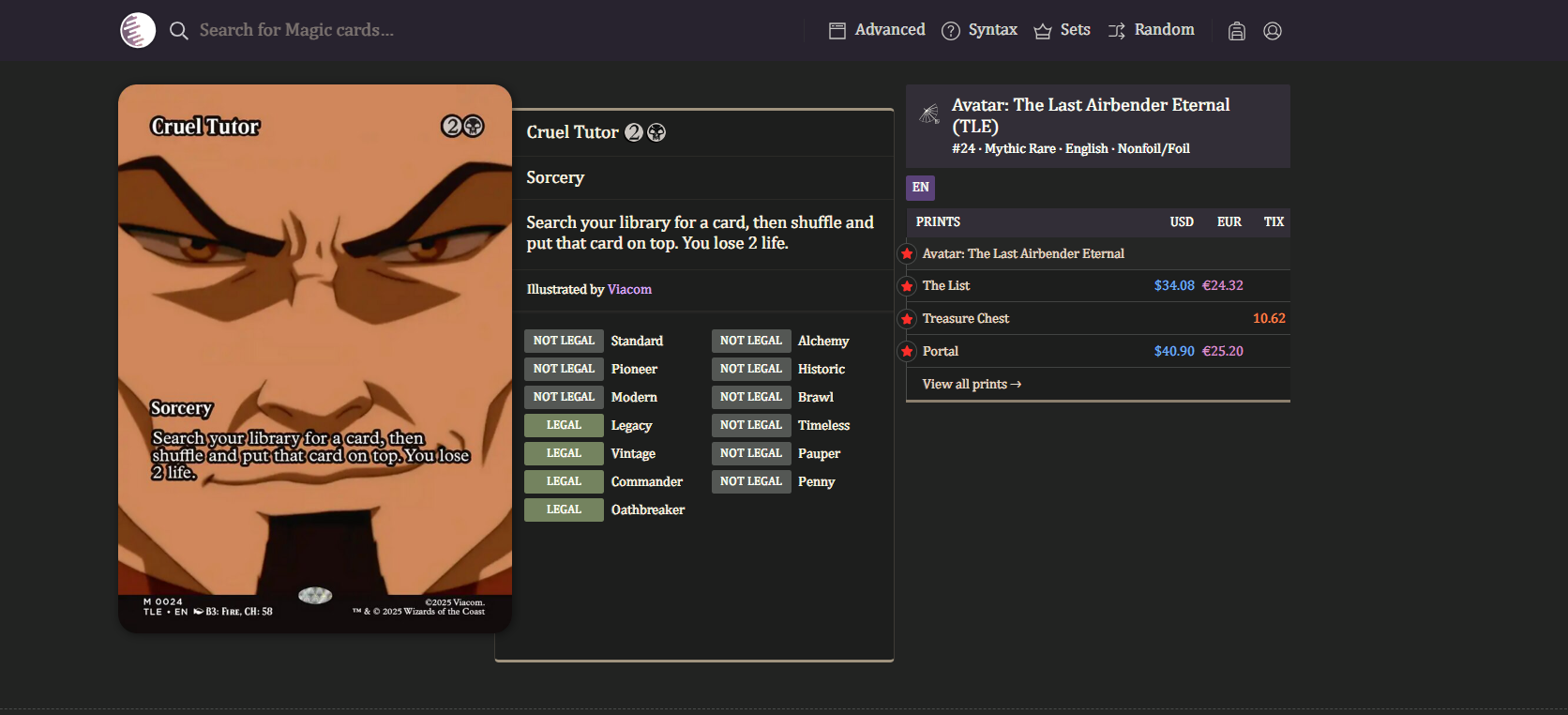Click the NOT LEGAL badge for Standard
The image size is (1568, 715).
point(564,341)
